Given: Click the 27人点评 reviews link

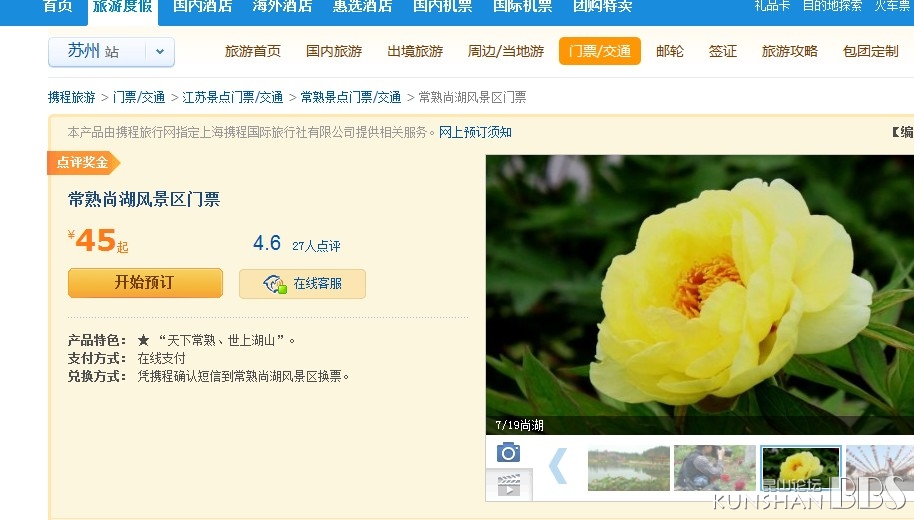Looking at the screenshot, I should (x=317, y=246).
